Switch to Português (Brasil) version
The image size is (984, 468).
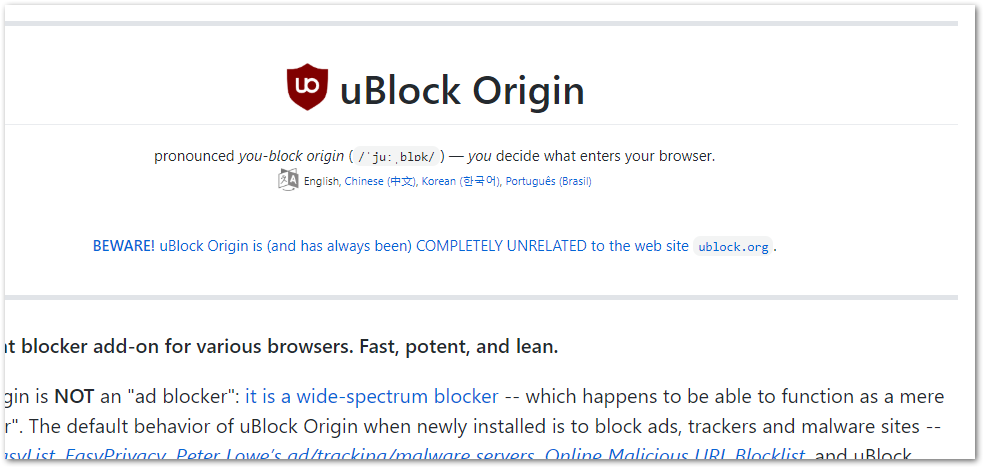tap(548, 182)
